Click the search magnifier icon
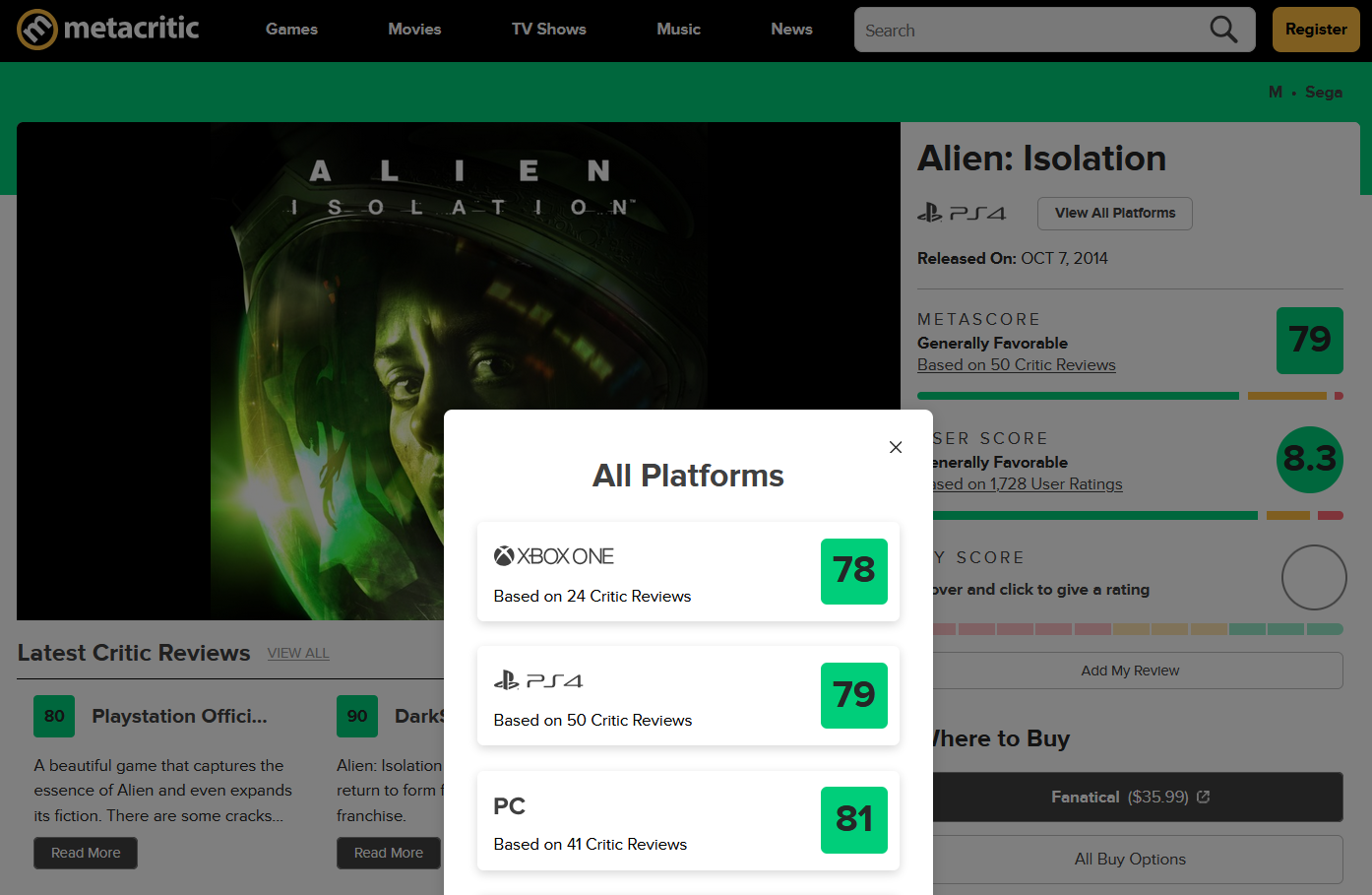The width and height of the screenshot is (1372, 895). pyautogui.click(x=1223, y=30)
